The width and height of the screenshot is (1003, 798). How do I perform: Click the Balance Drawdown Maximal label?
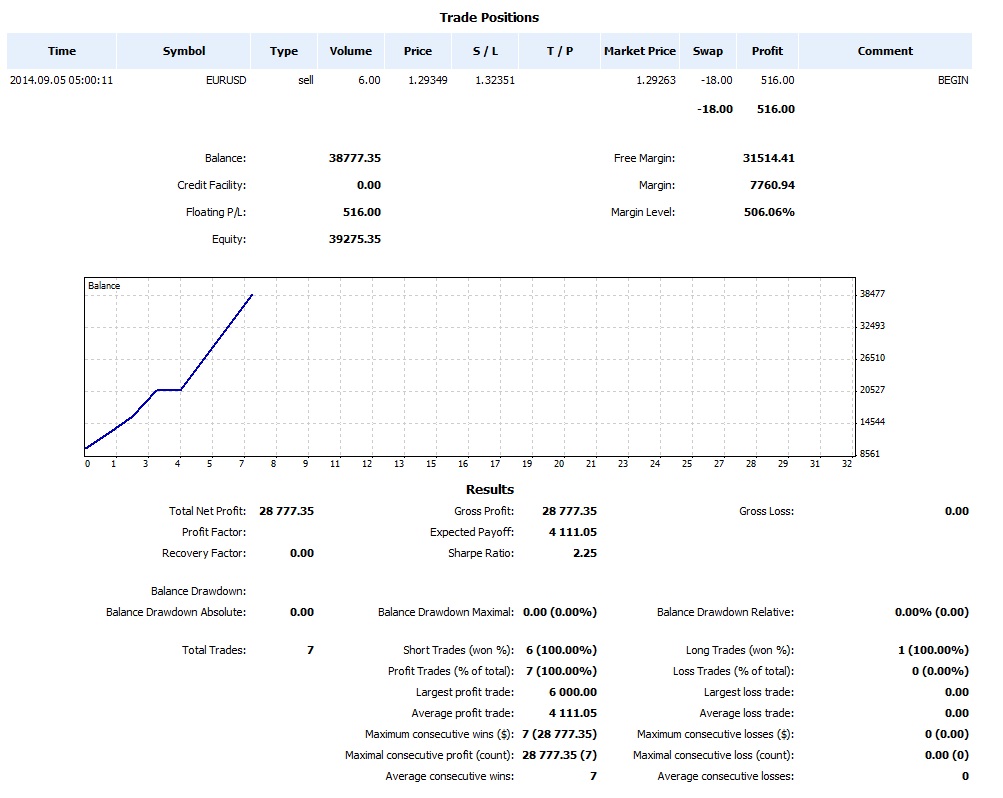coord(446,612)
